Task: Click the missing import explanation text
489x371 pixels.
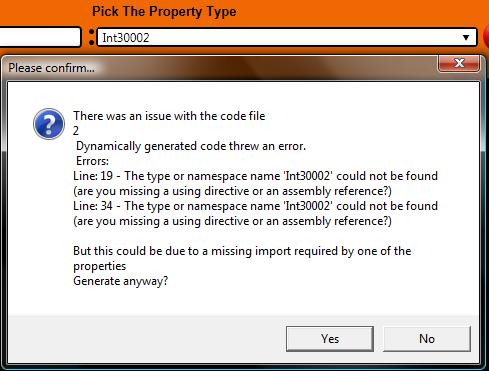Action: (x=242, y=258)
